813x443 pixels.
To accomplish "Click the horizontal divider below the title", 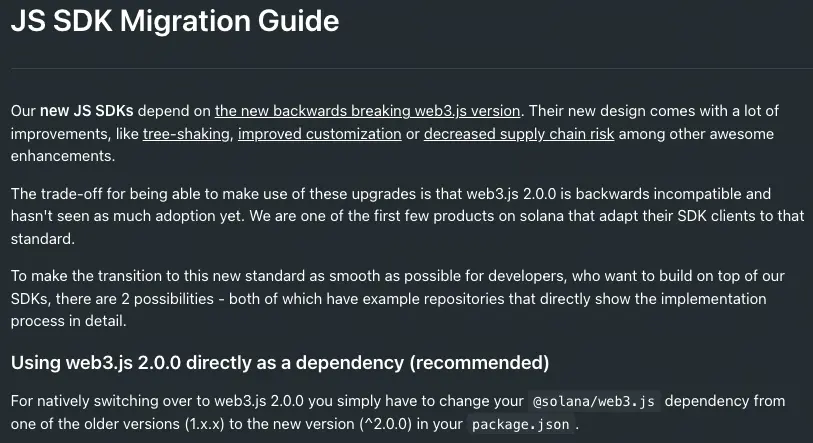I will (406, 68).
